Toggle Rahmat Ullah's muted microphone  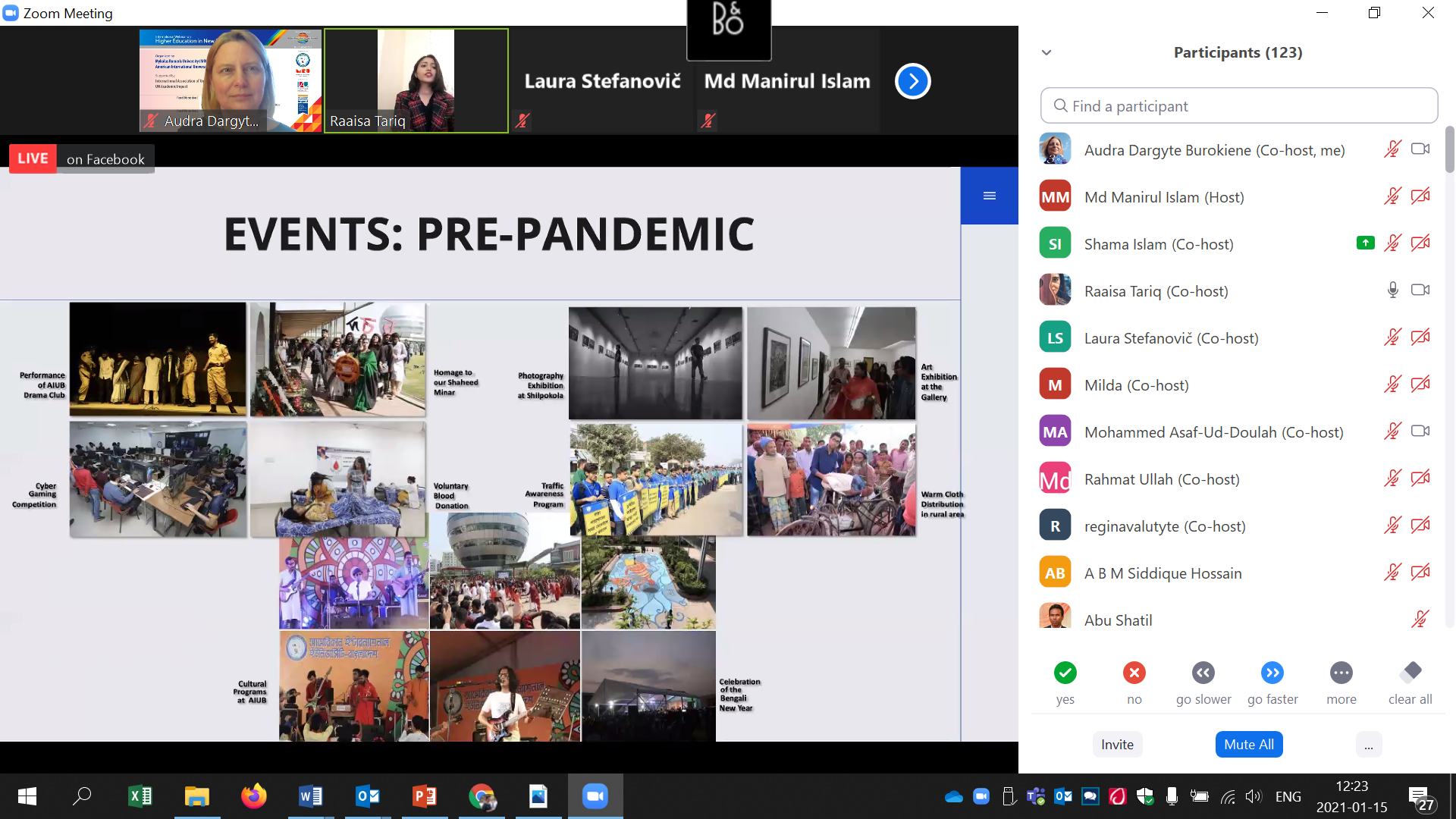(1392, 479)
